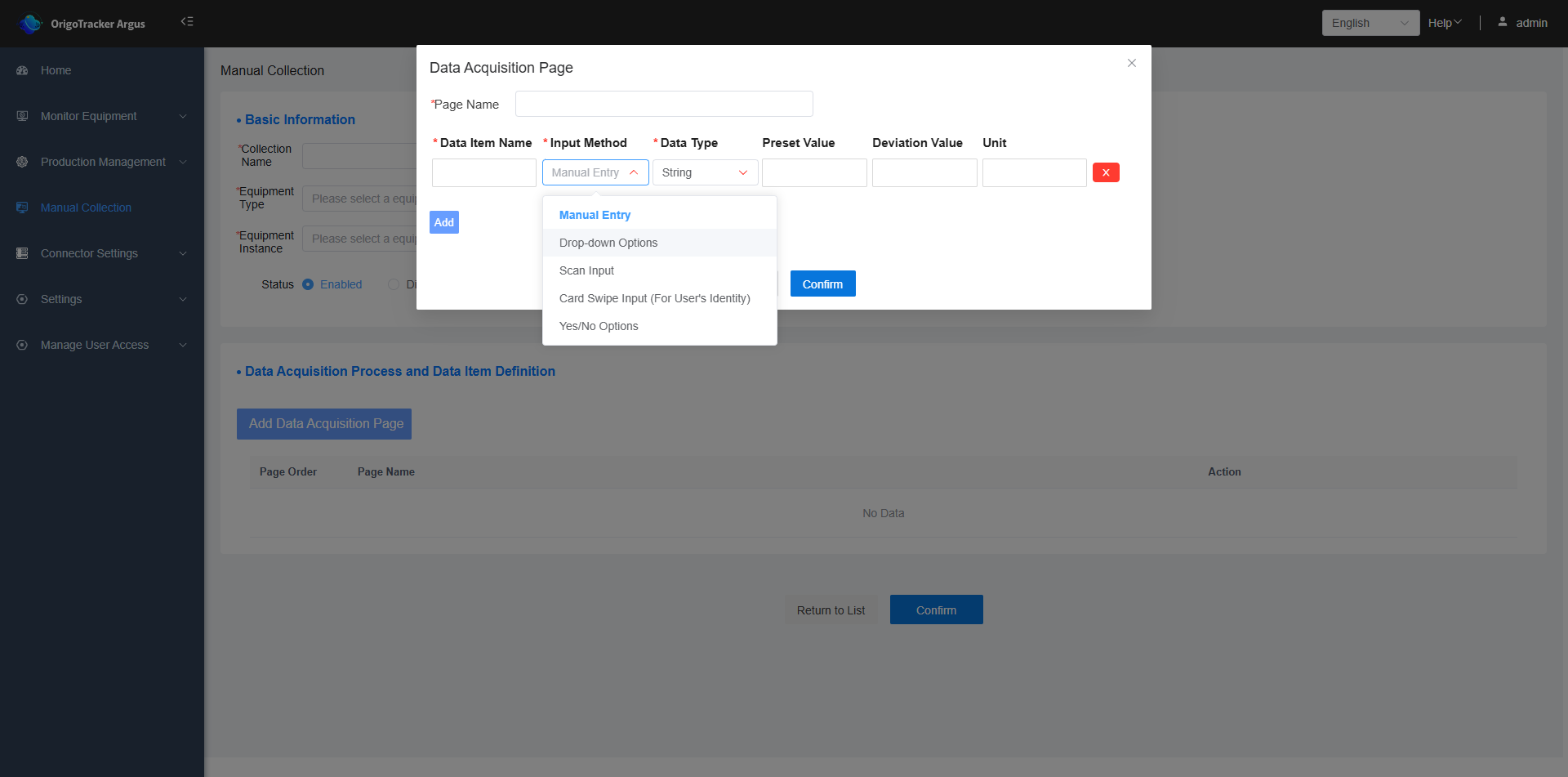Close the Data Acquisition Page dialog
Screen dimensions: 1568x777
1132,63
